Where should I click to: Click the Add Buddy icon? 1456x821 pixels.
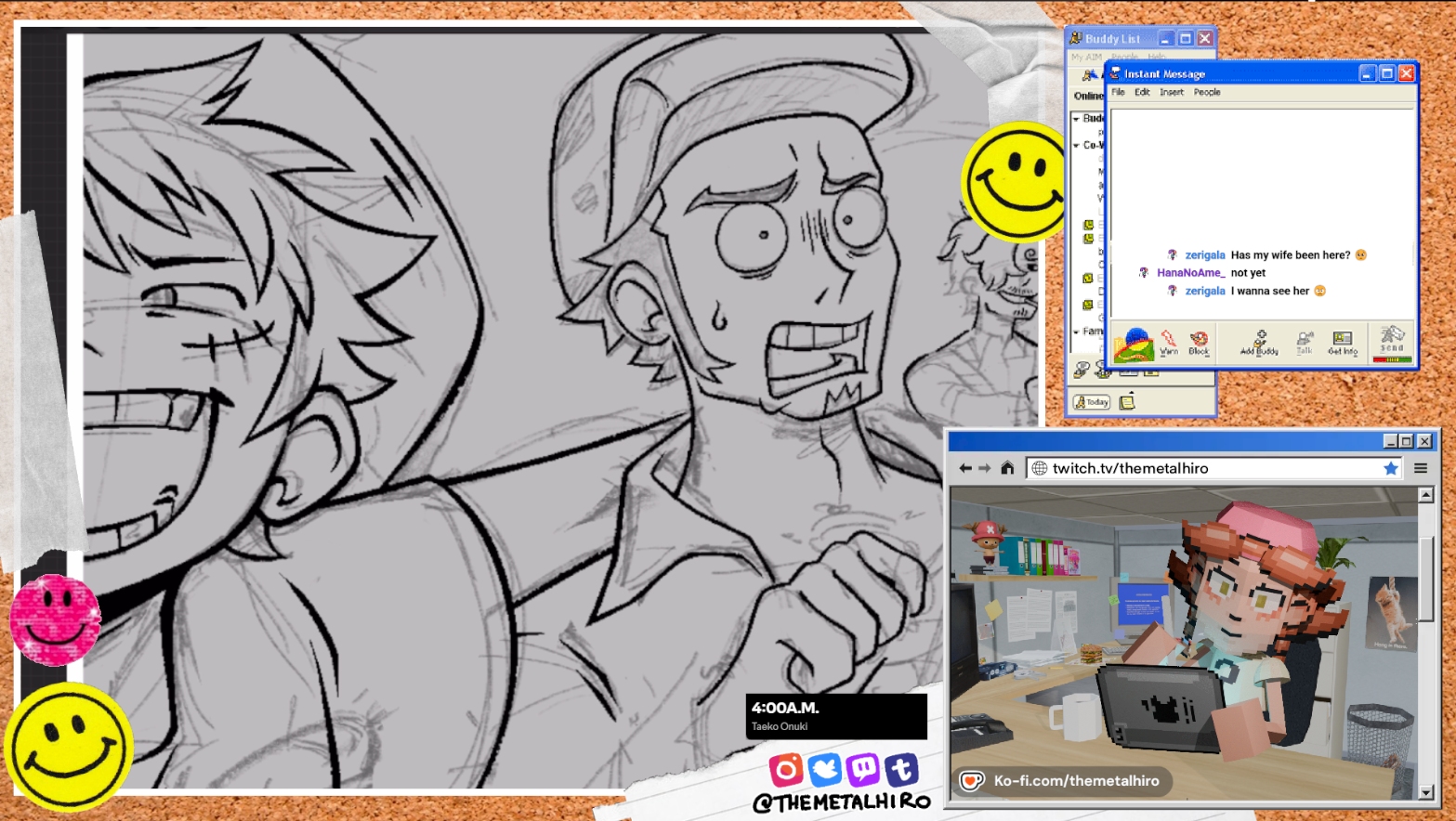[1259, 343]
